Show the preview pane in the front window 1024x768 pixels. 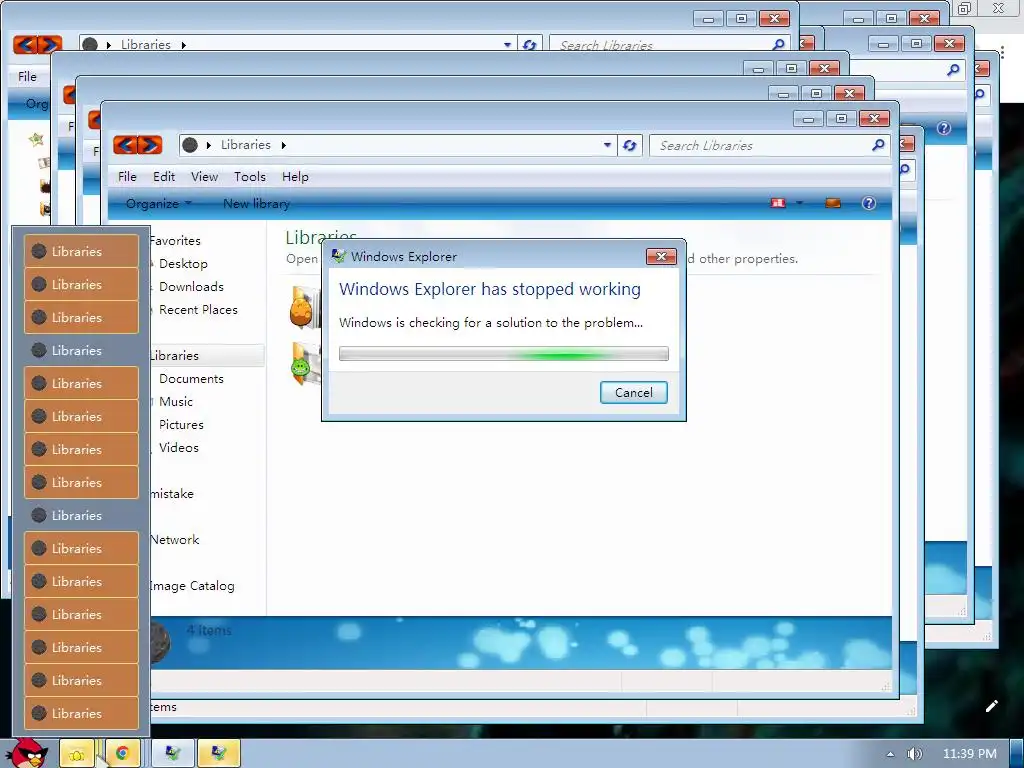pos(833,203)
